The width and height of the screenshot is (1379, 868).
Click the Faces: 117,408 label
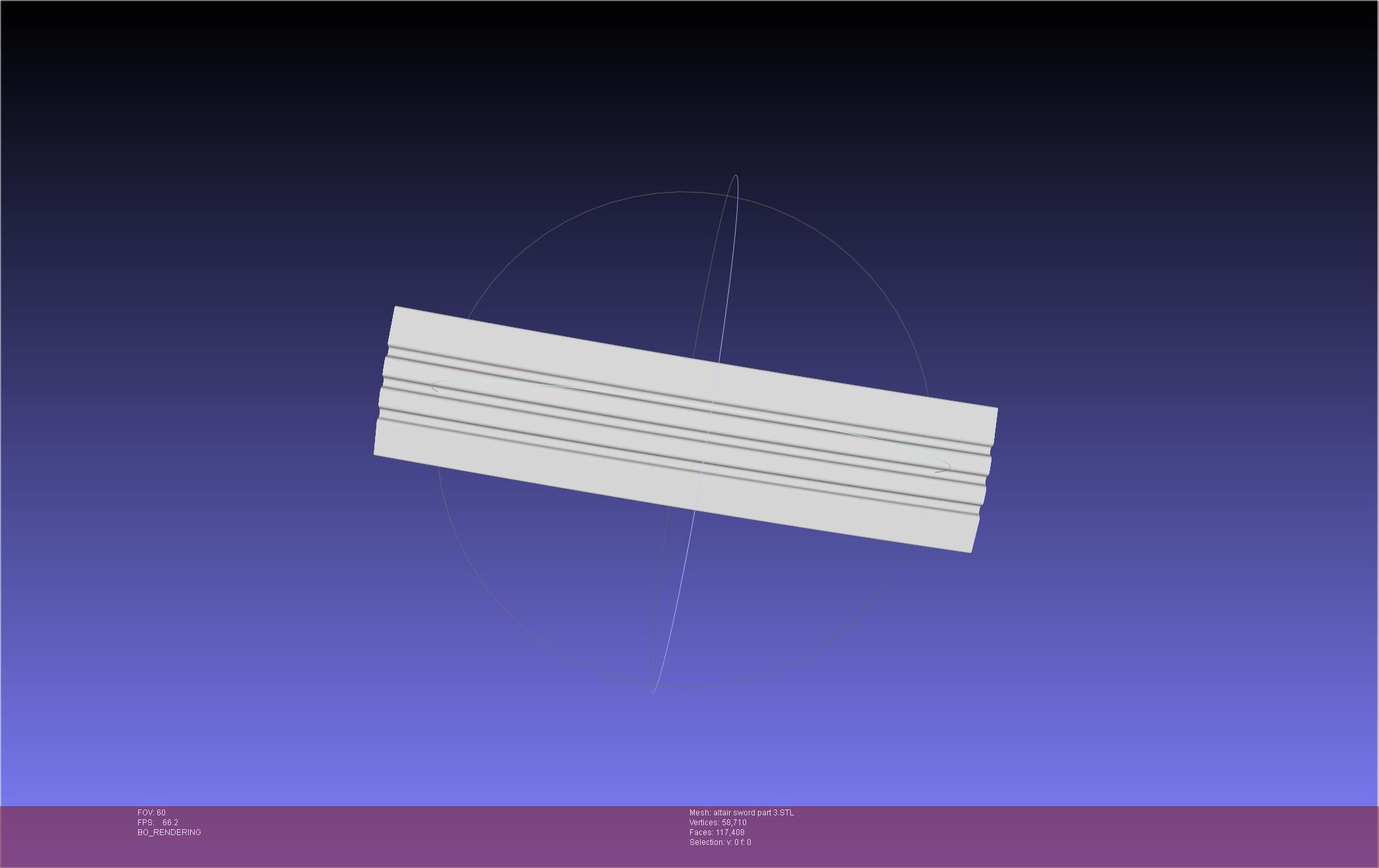(x=716, y=832)
